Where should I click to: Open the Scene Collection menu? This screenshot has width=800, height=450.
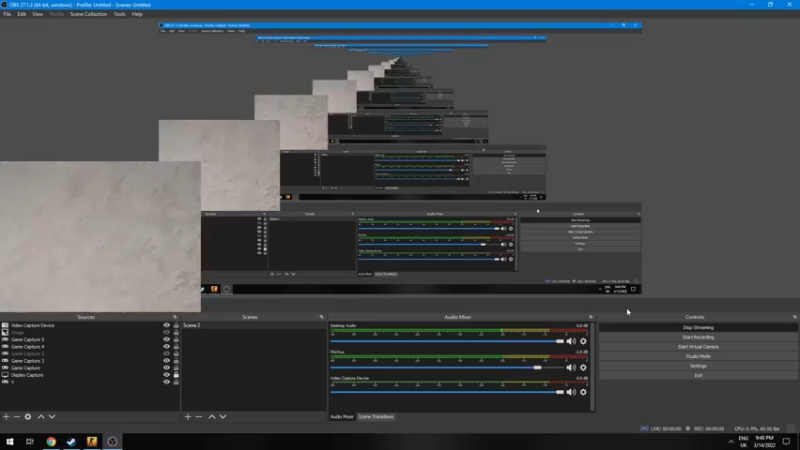(x=88, y=14)
